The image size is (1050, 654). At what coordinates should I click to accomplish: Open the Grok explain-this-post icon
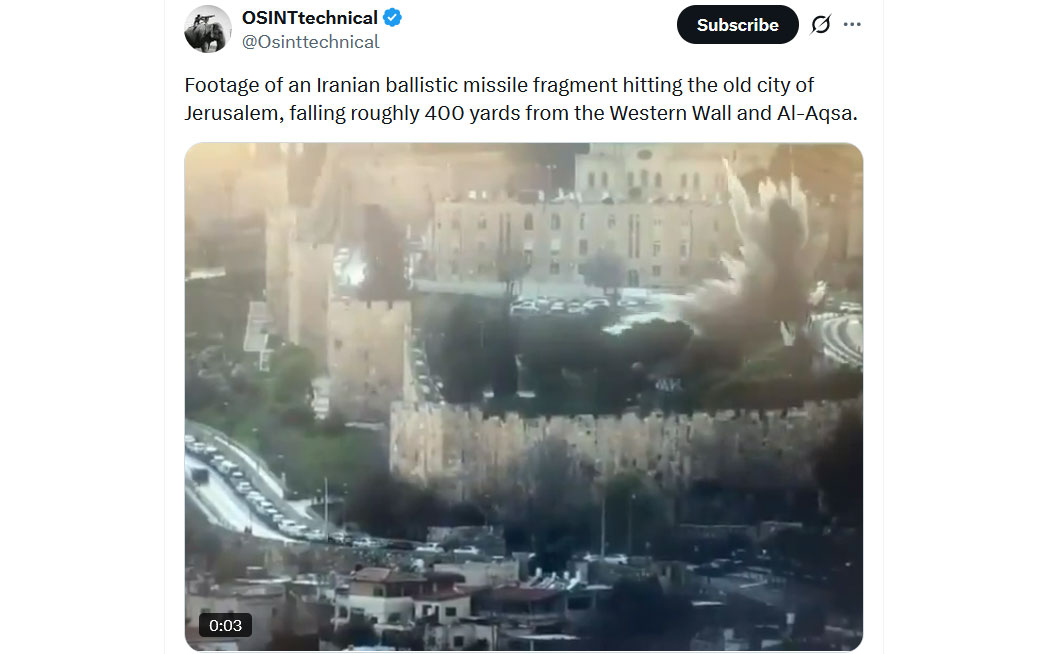(820, 25)
